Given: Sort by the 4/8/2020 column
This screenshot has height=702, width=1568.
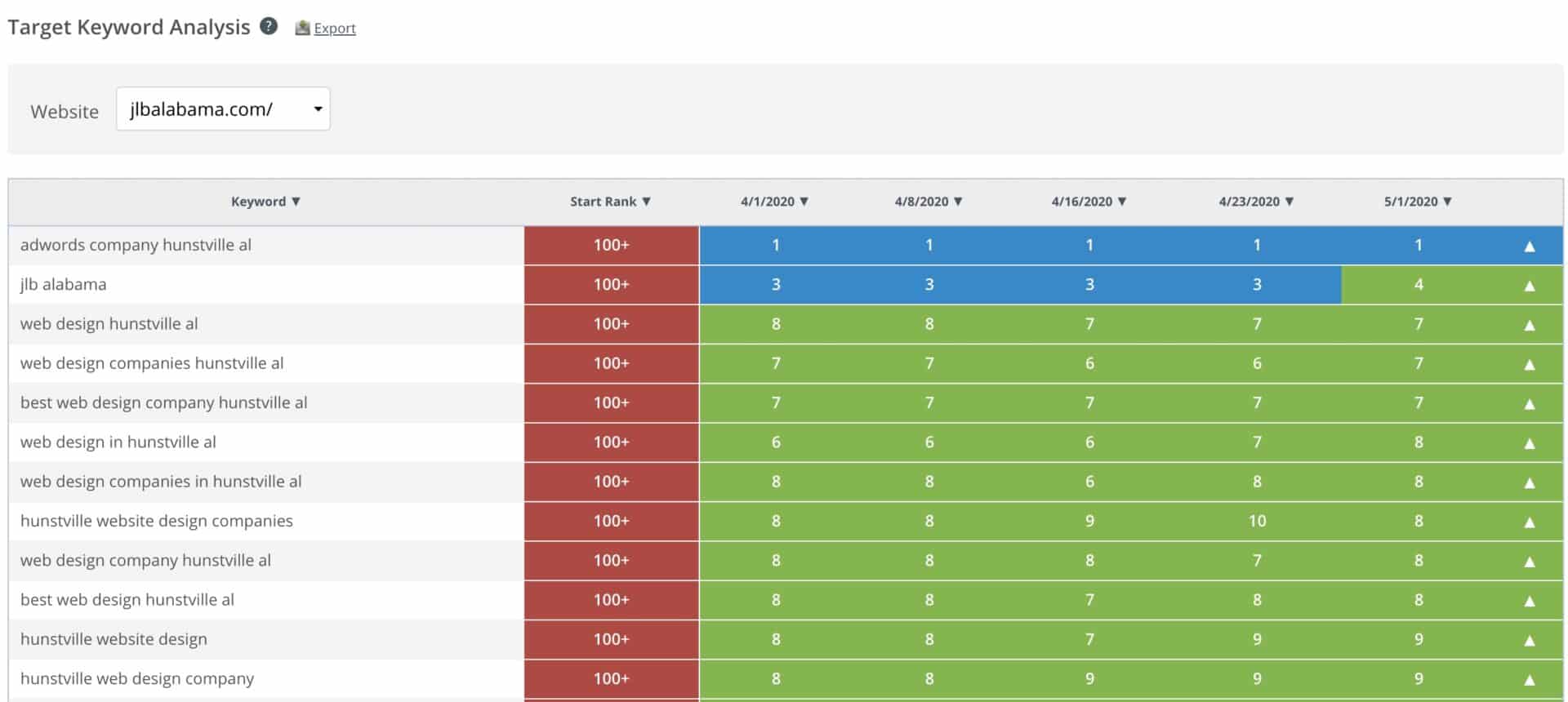Looking at the screenshot, I should pos(929,202).
